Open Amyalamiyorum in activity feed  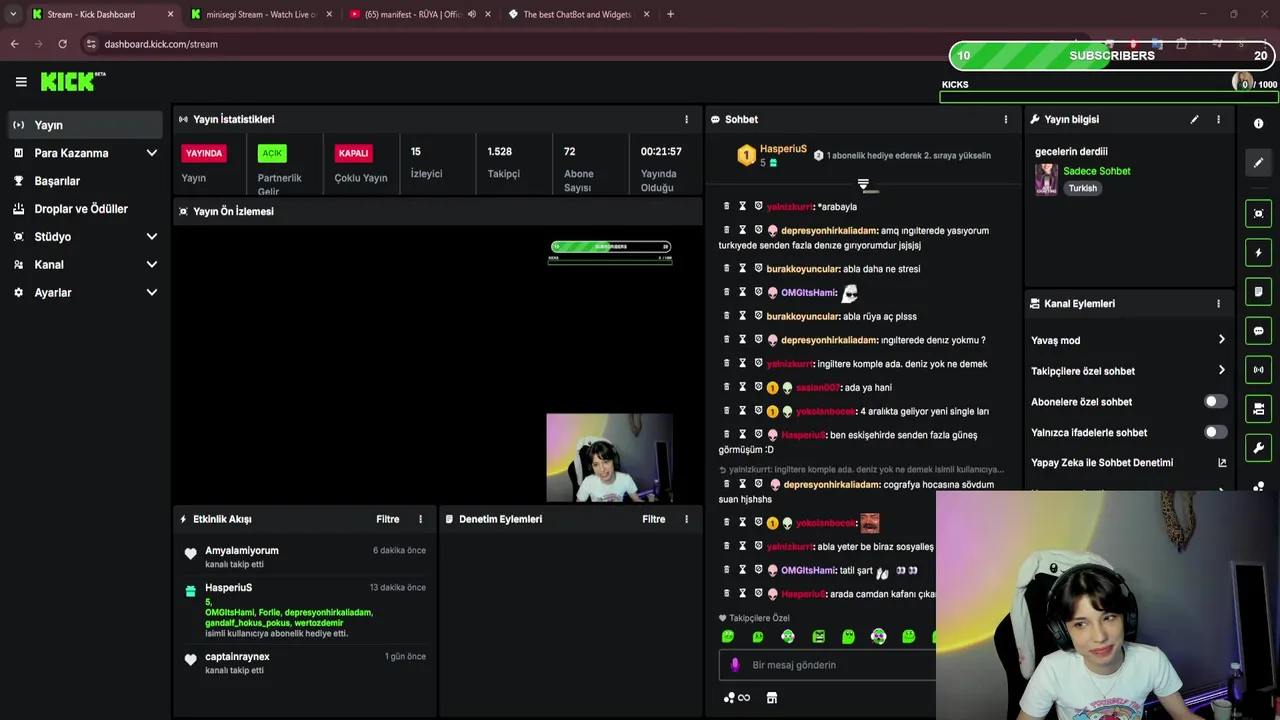[x=242, y=551]
